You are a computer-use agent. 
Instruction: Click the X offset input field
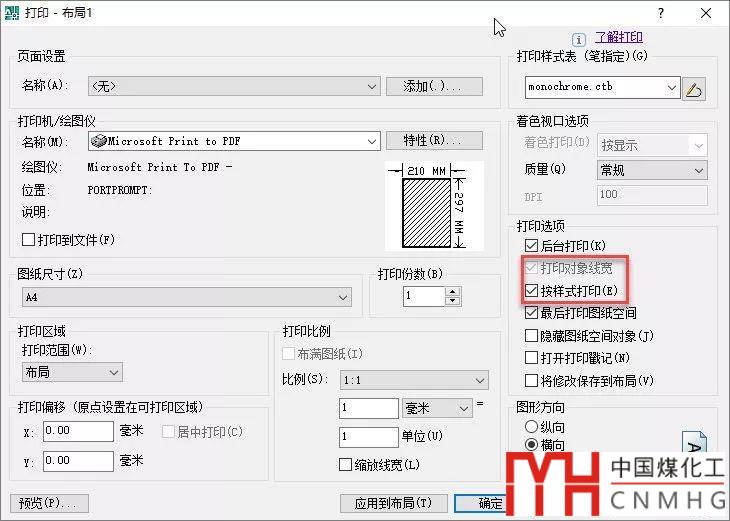78,431
